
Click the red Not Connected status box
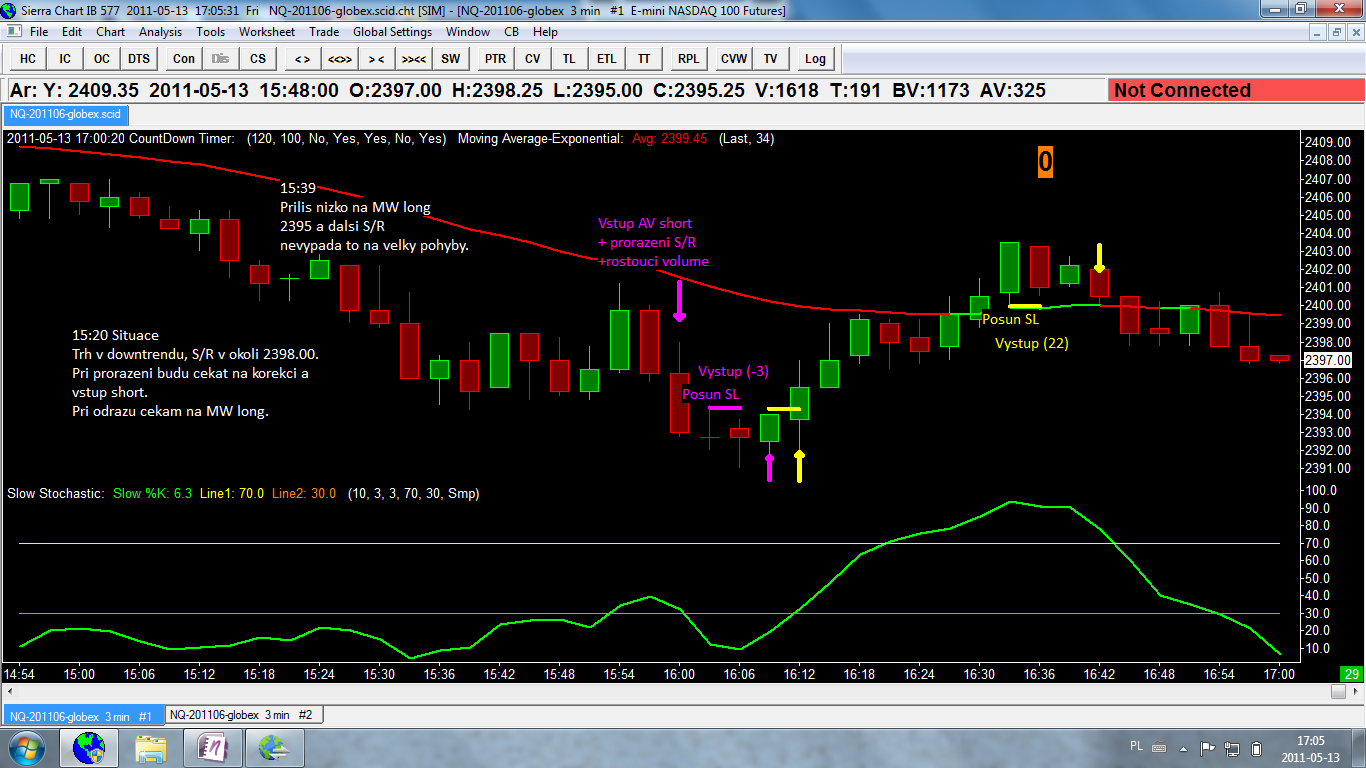(1236, 90)
